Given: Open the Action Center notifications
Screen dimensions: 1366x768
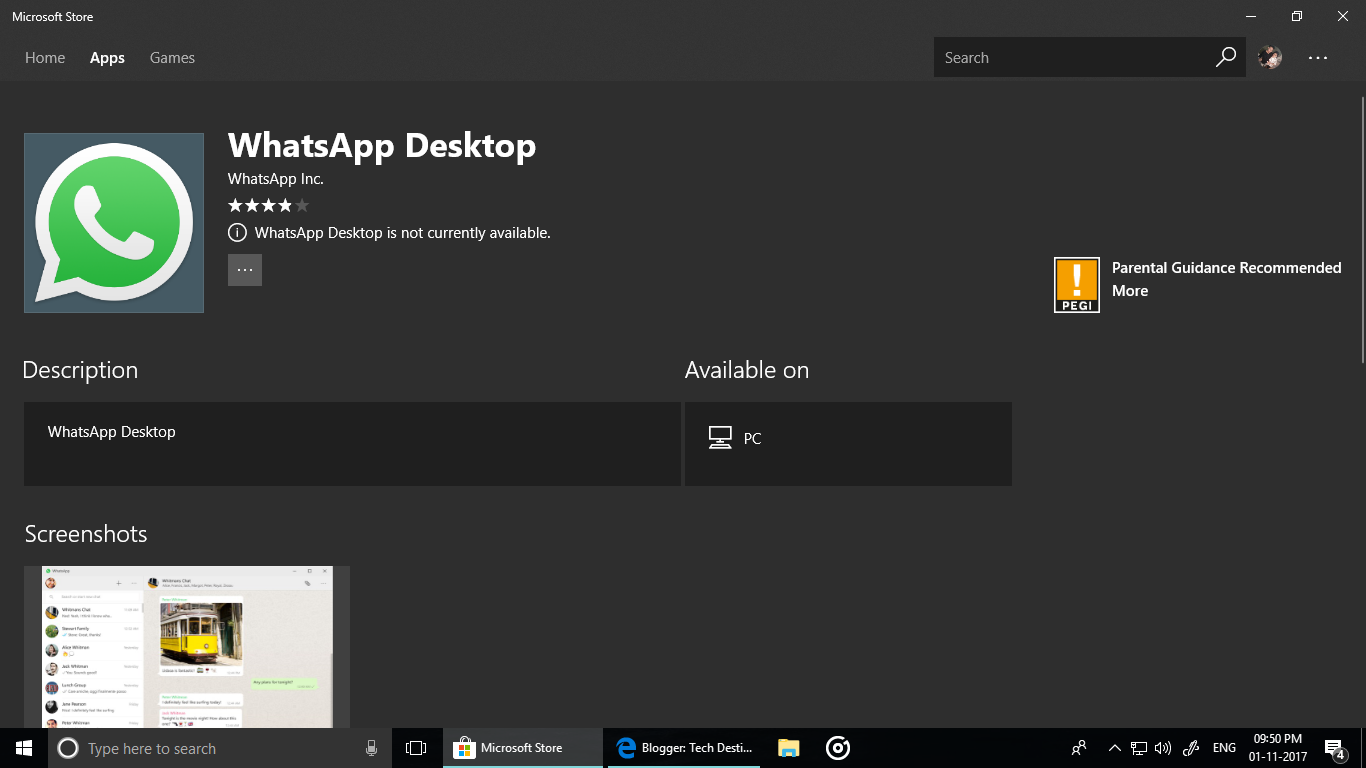Looking at the screenshot, I should click(x=1334, y=748).
